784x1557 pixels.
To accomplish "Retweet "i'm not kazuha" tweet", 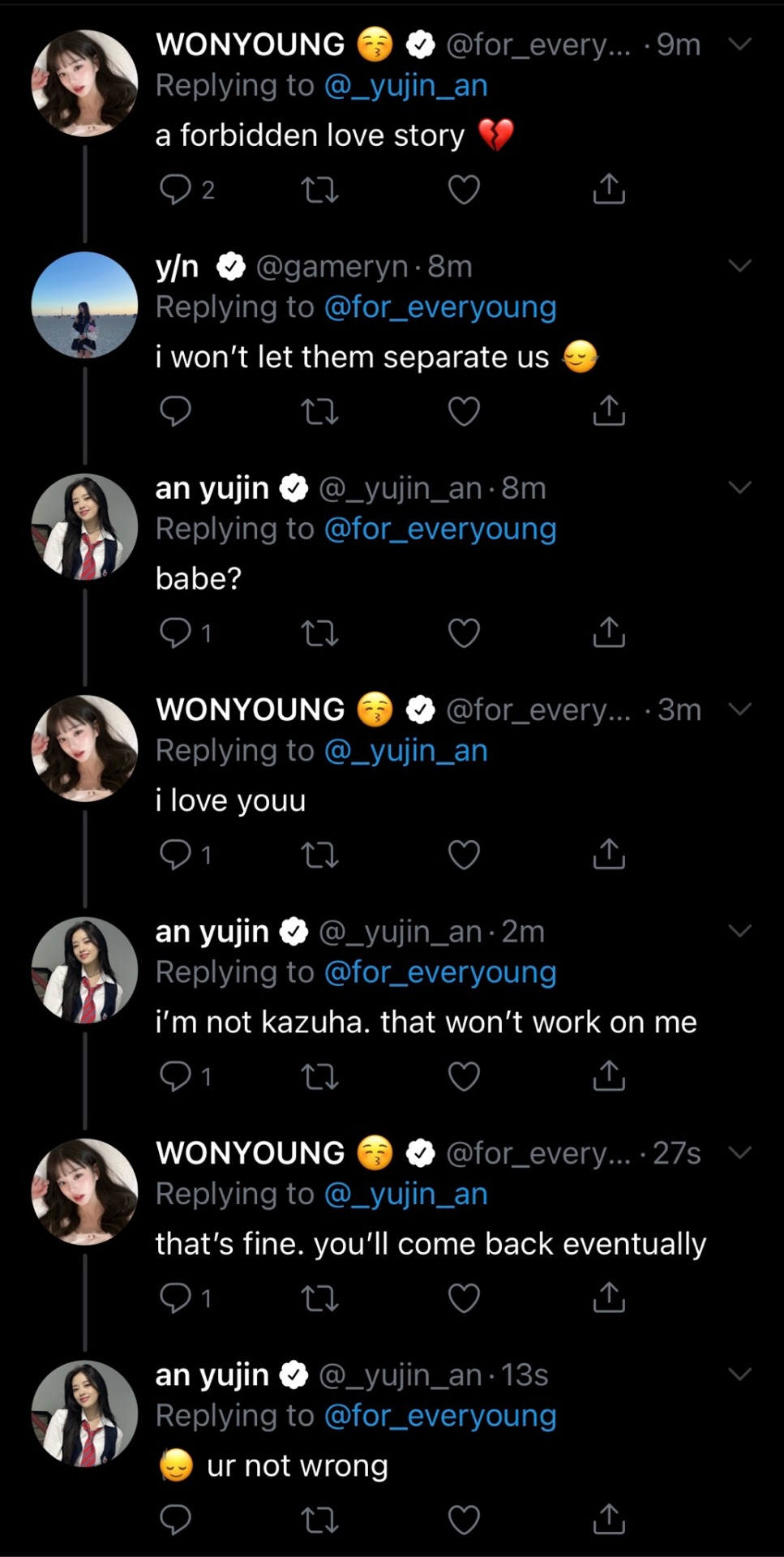I will click(319, 1077).
